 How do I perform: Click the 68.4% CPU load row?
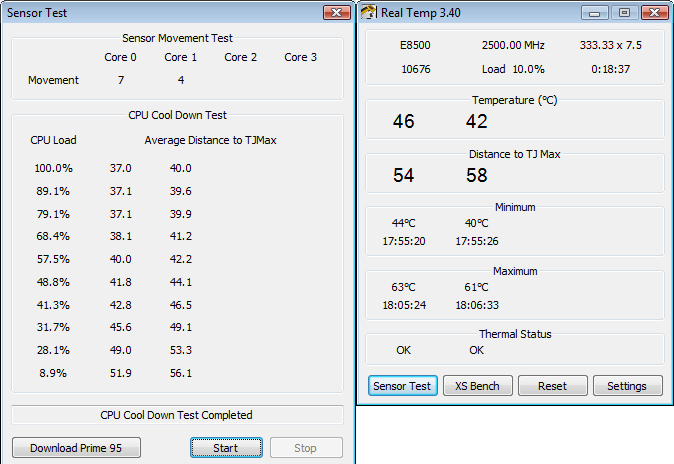[114, 236]
